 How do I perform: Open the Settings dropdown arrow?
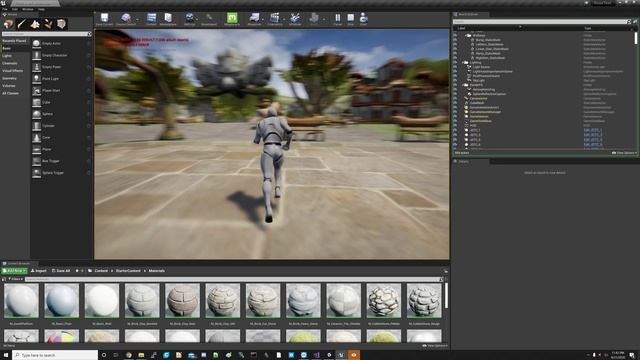tap(197, 19)
